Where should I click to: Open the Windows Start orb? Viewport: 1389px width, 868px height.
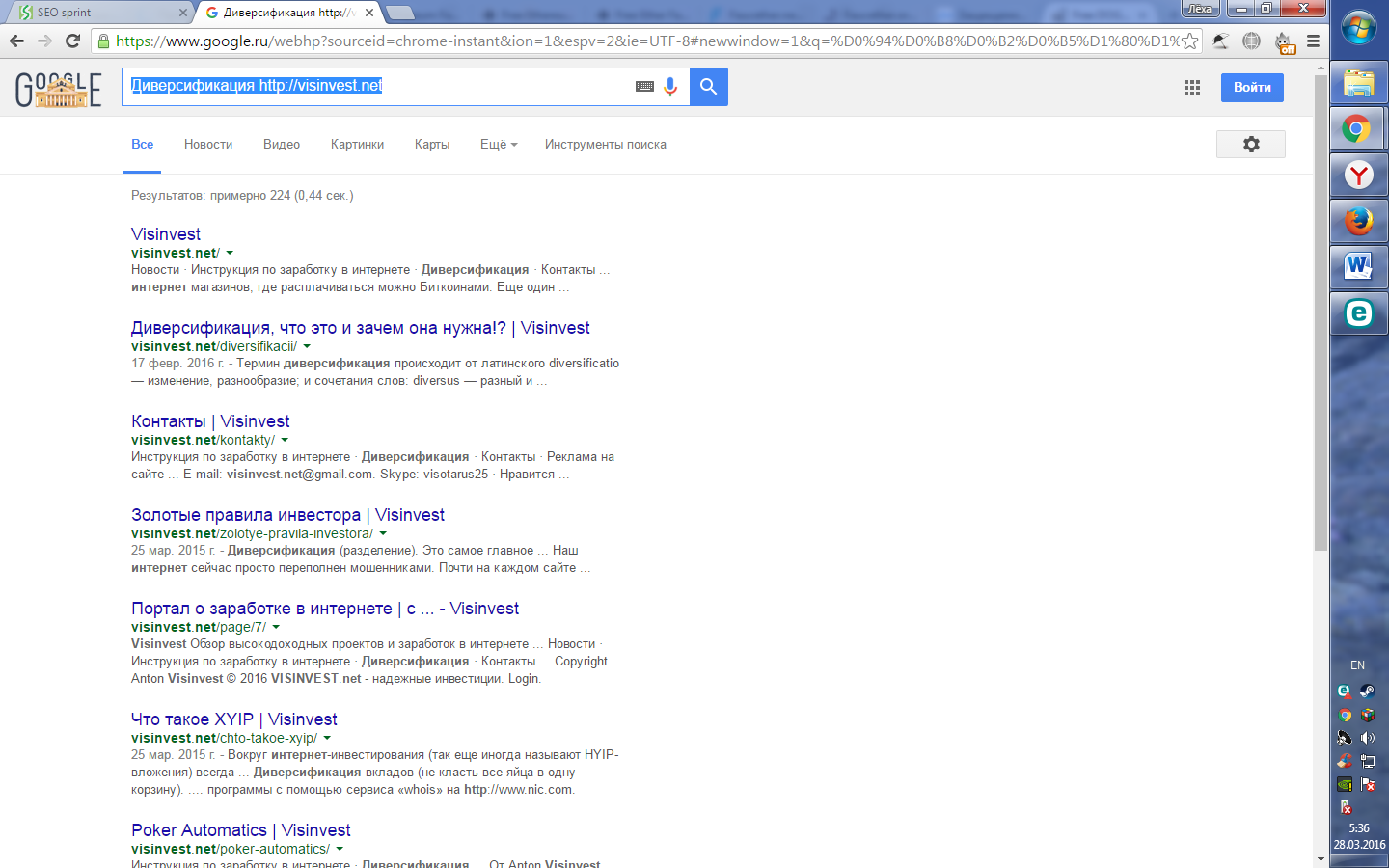pyautogui.click(x=1359, y=28)
